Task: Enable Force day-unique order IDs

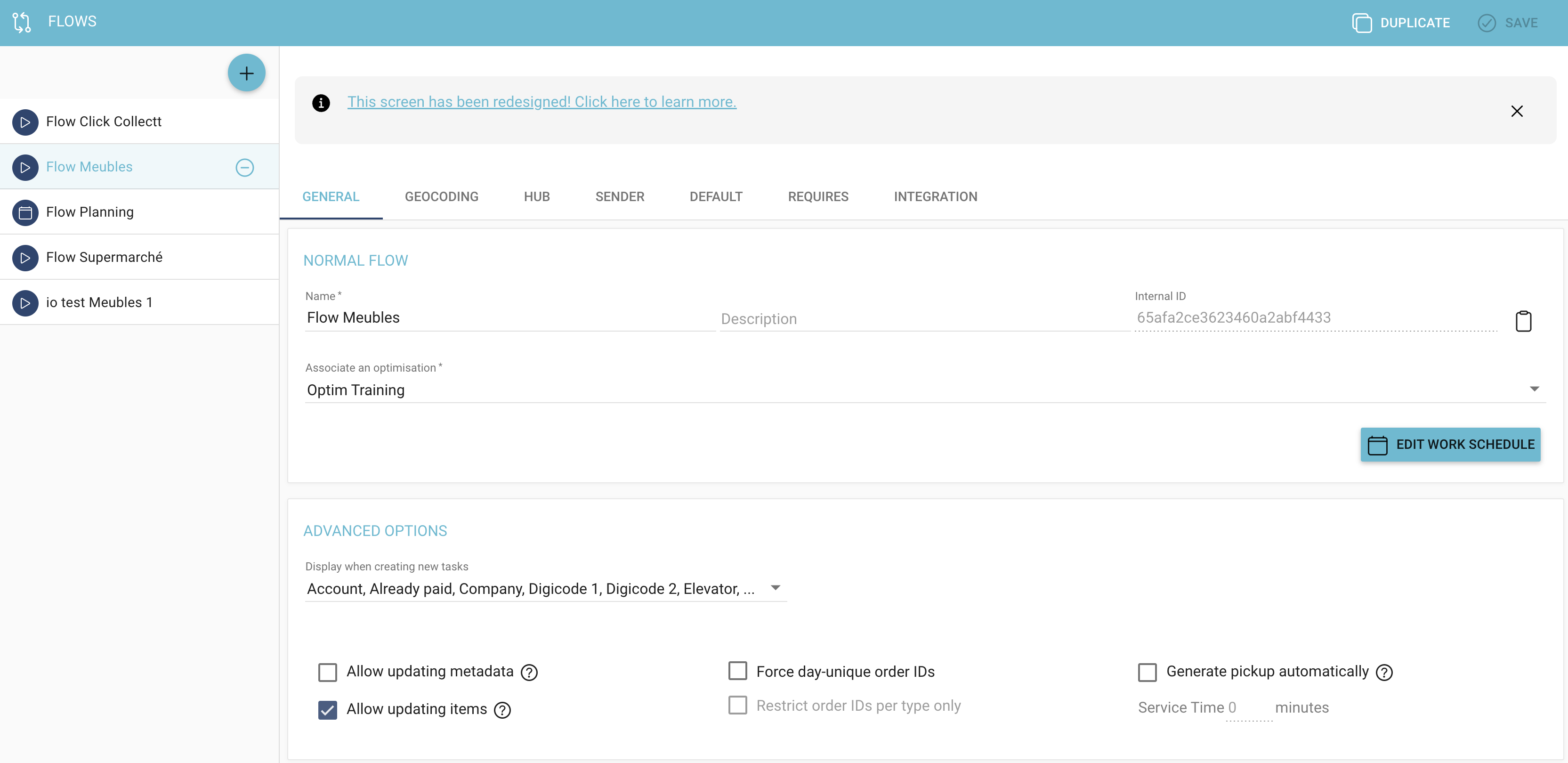Action: coord(738,671)
